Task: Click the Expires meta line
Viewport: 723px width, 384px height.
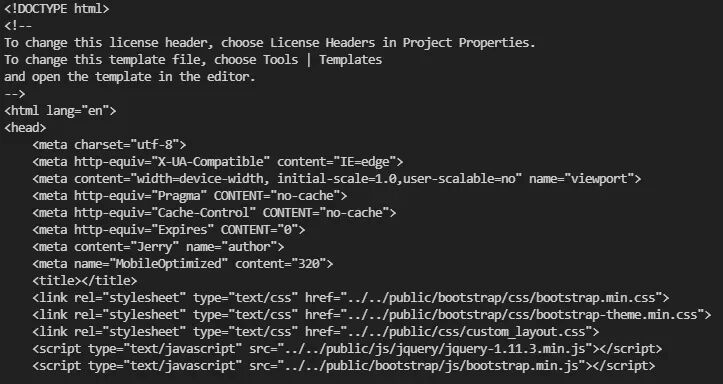Action: [x=169, y=230]
